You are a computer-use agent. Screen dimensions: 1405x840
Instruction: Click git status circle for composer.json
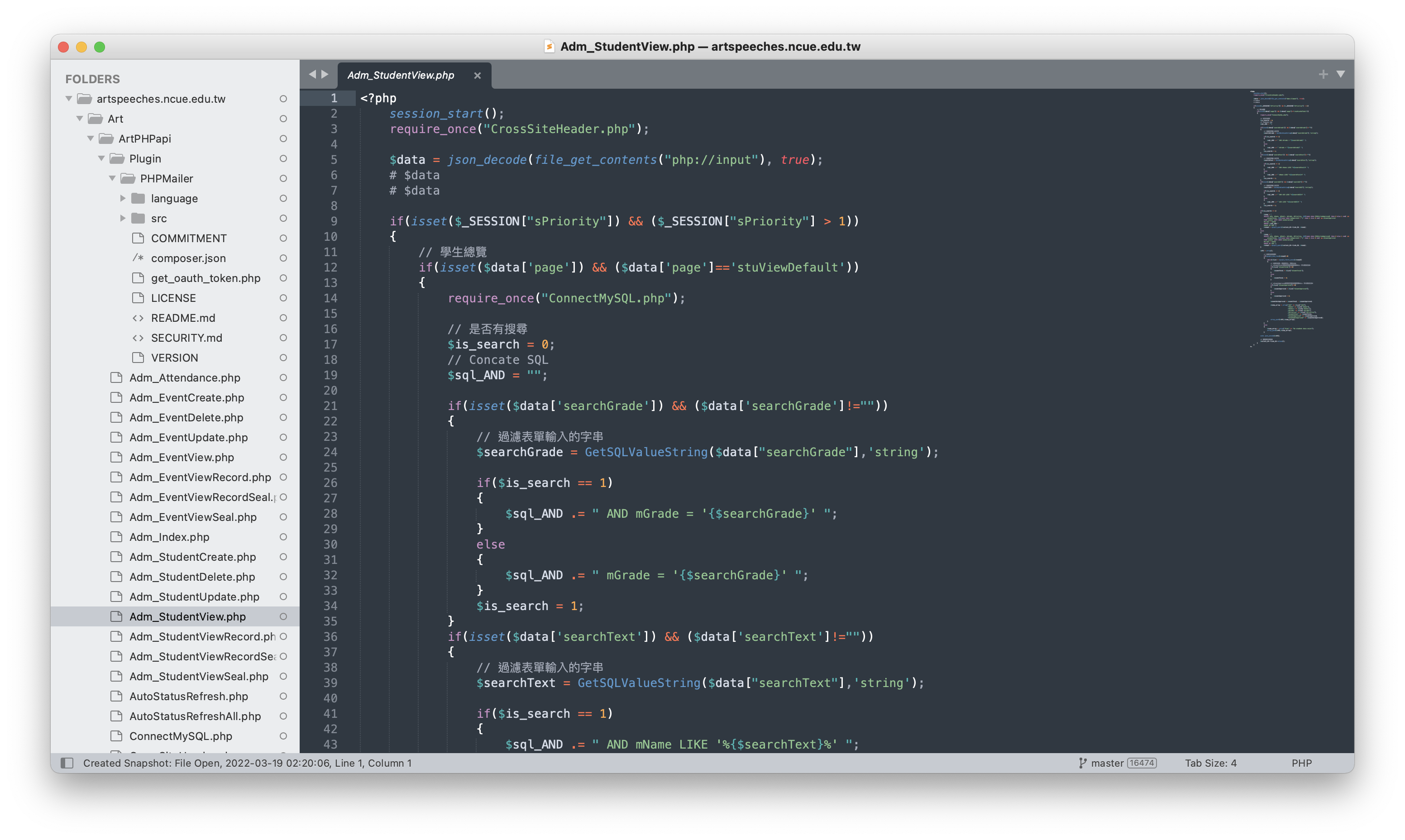point(283,258)
